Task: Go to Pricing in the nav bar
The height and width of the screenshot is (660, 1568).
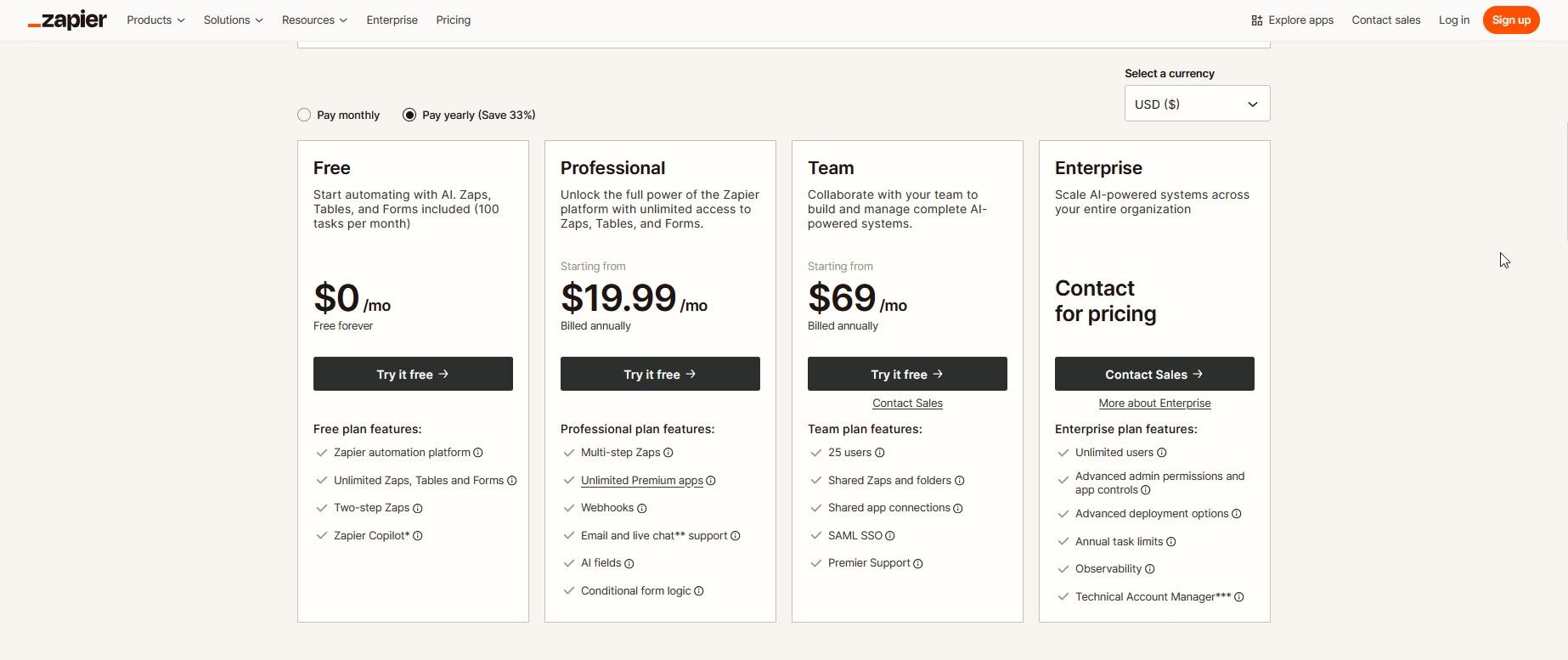Action: tap(453, 20)
